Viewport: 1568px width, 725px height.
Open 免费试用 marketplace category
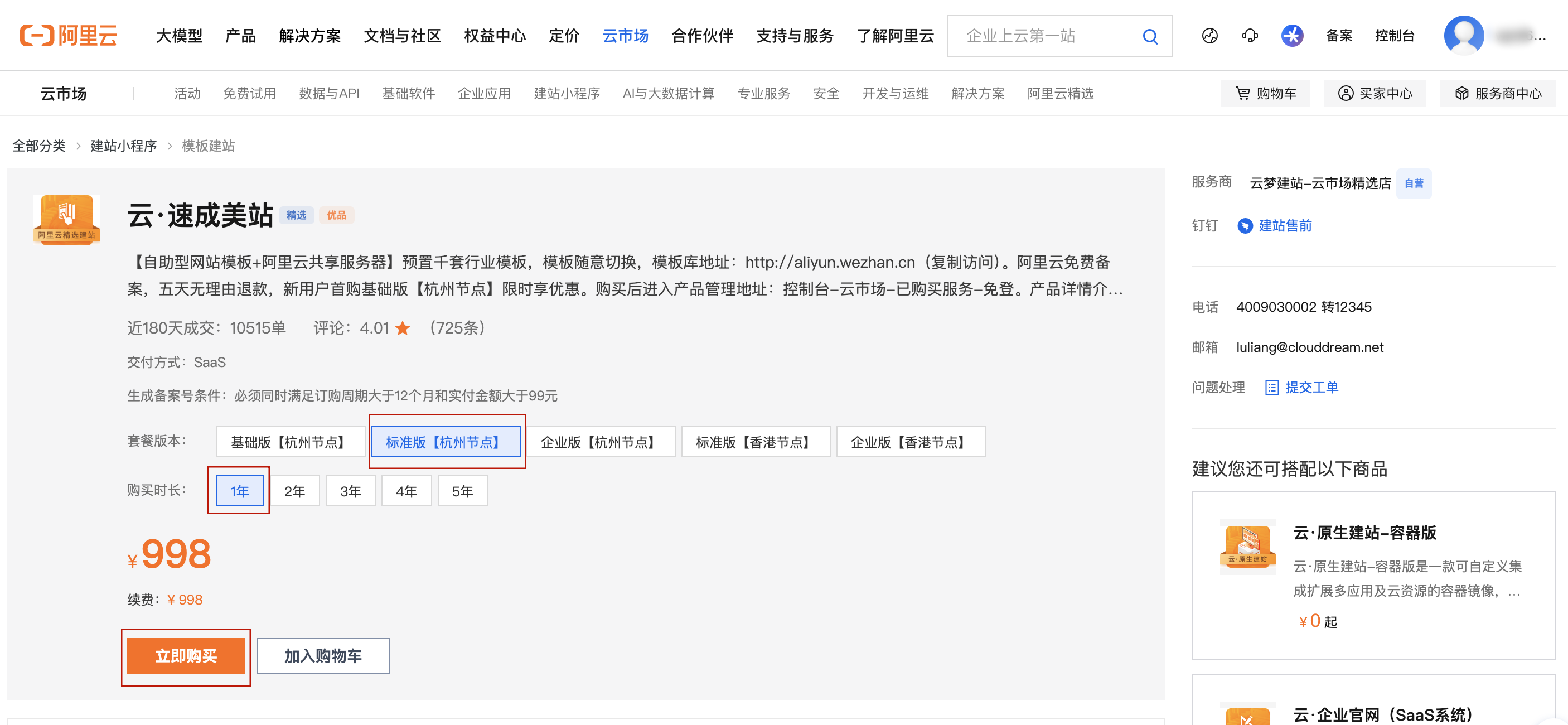click(x=250, y=94)
